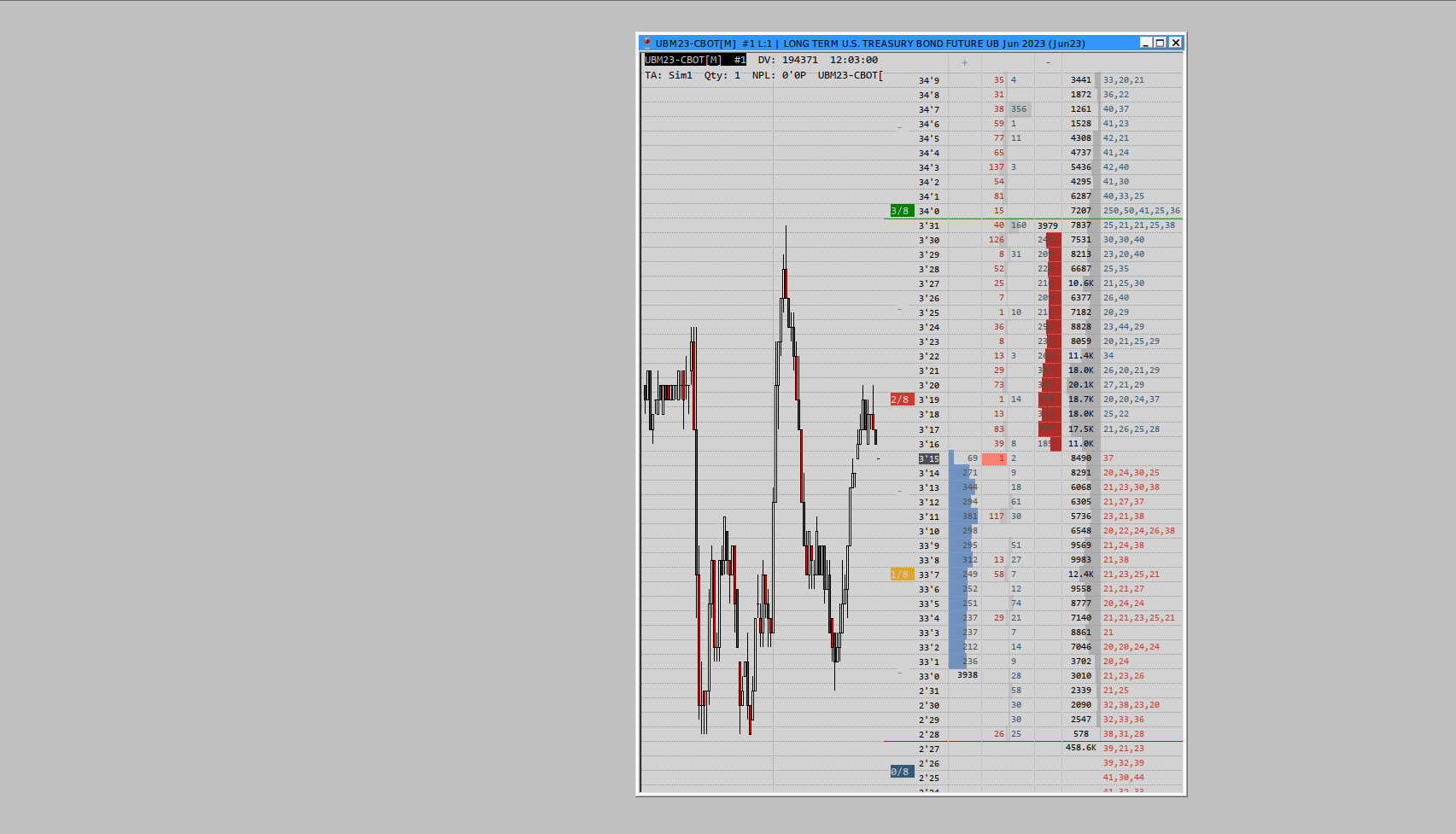Click the 17.5K volume cell

[1080, 429]
